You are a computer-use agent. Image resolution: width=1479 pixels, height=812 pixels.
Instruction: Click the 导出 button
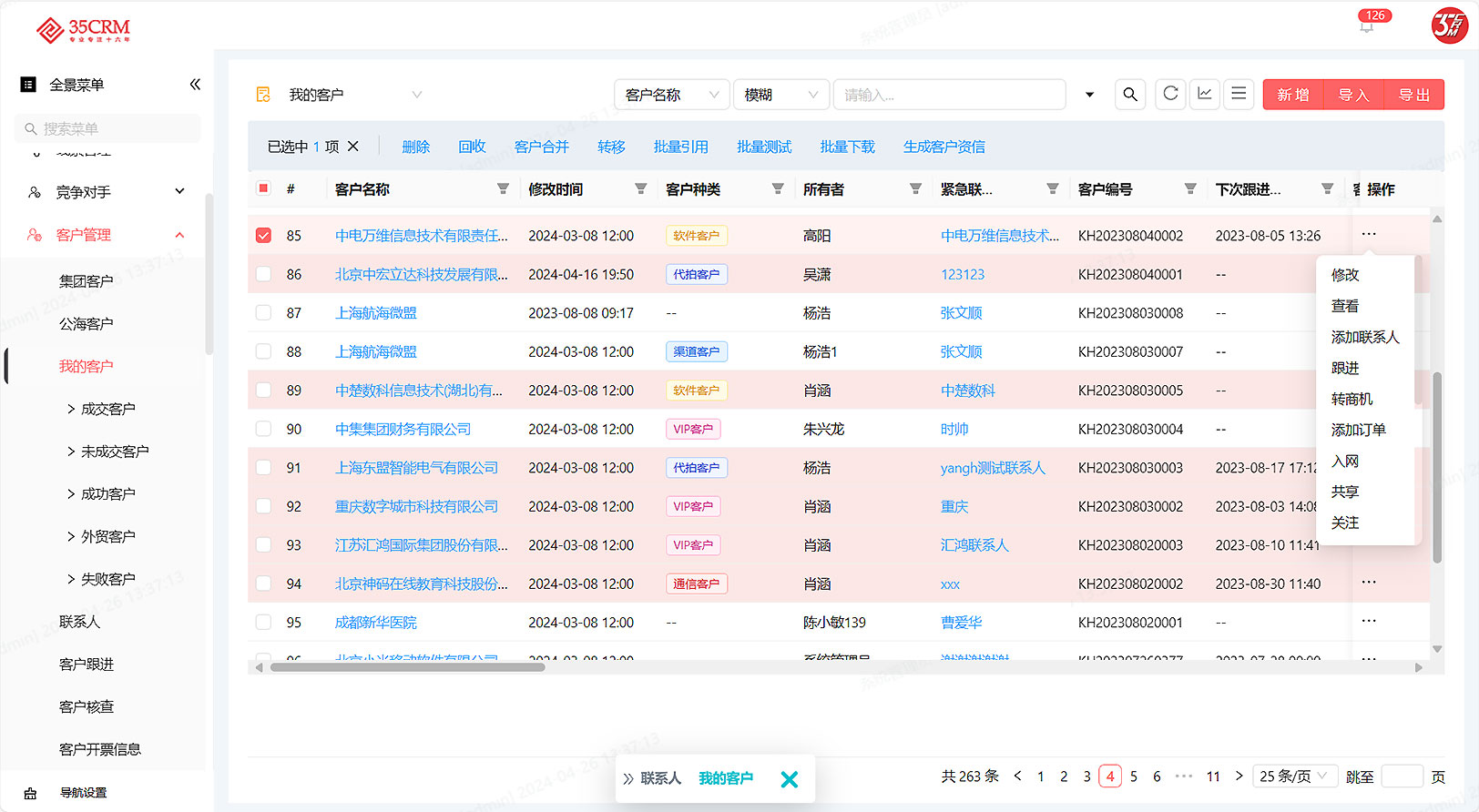[1414, 95]
